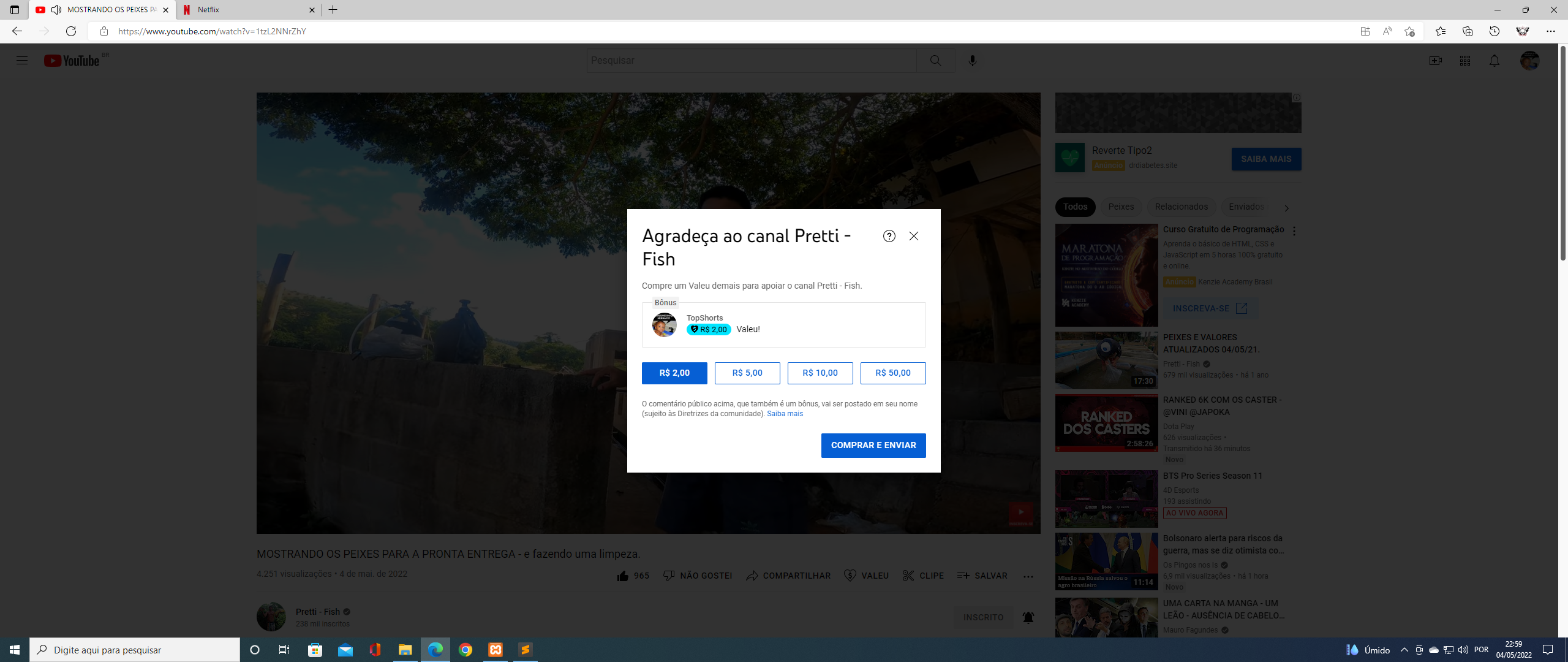Viewport: 1568px width, 662px height.
Task: Click the Comprar e Enviar button
Action: [873, 446]
